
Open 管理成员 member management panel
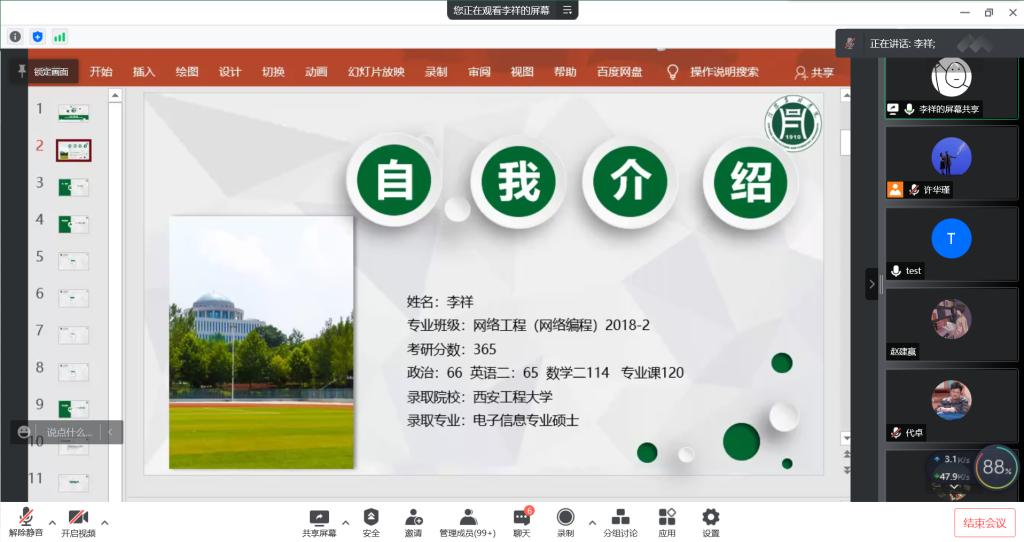(467, 521)
